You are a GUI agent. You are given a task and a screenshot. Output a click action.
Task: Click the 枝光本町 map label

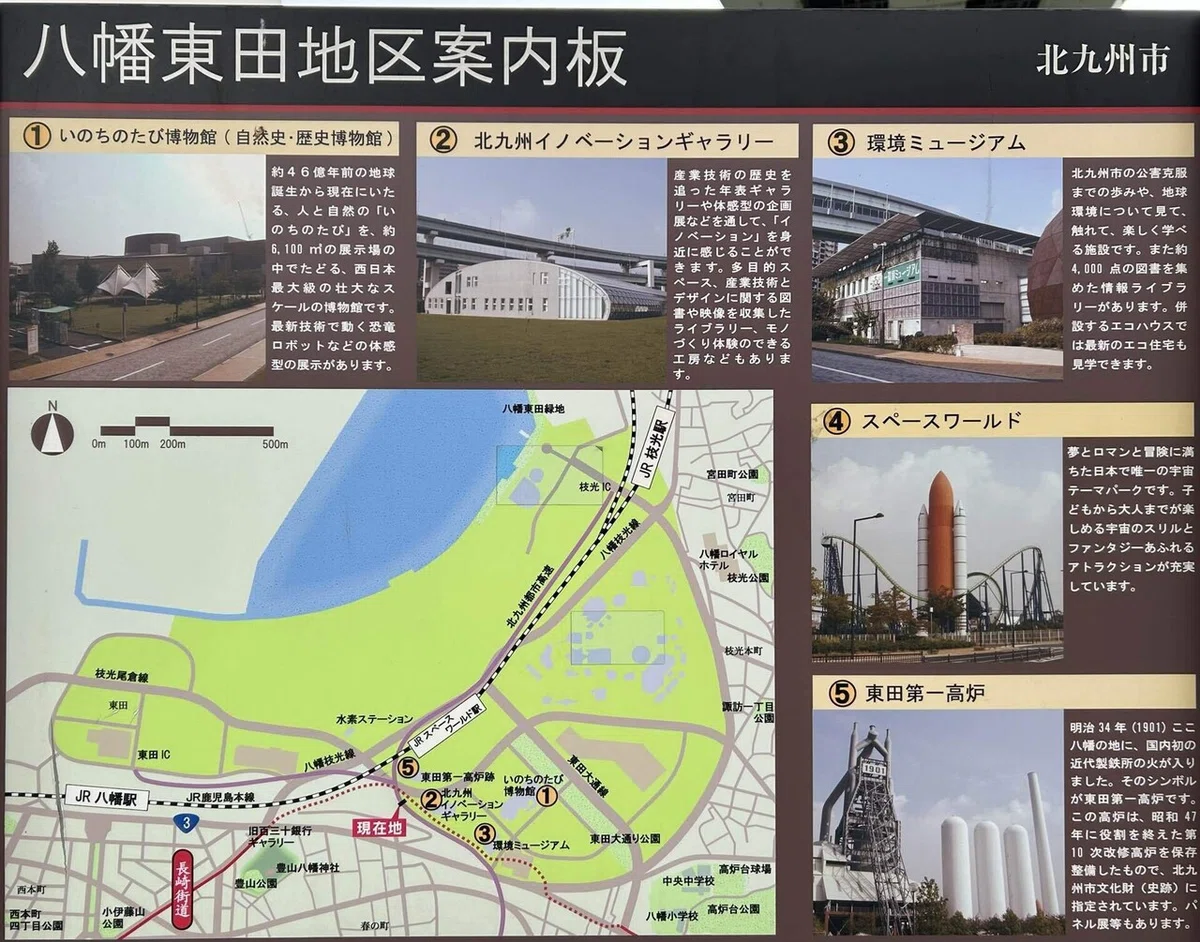coord(746,650)
